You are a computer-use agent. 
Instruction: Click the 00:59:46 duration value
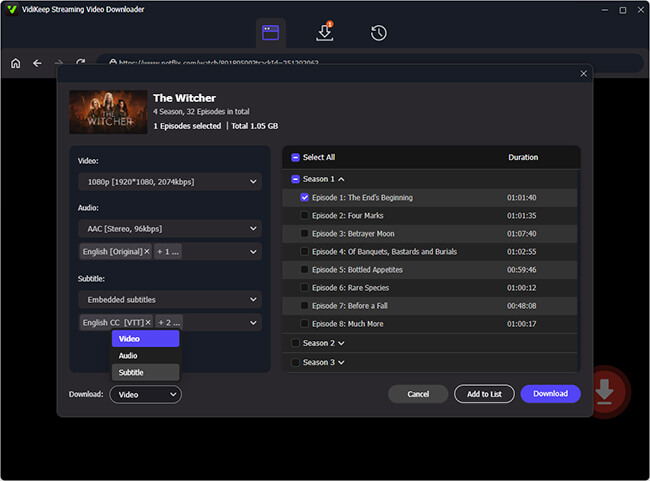521,270
